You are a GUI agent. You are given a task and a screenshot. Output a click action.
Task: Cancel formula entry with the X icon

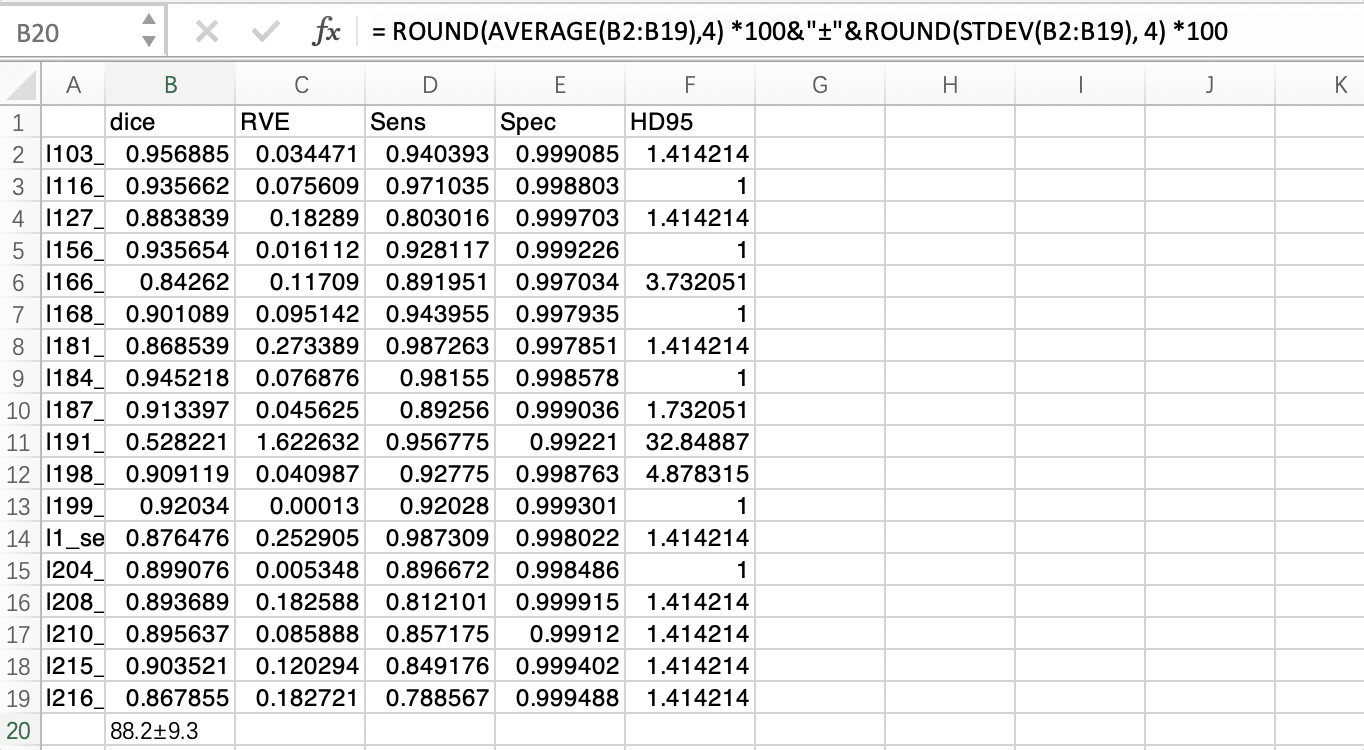click(x=207, y=32)
